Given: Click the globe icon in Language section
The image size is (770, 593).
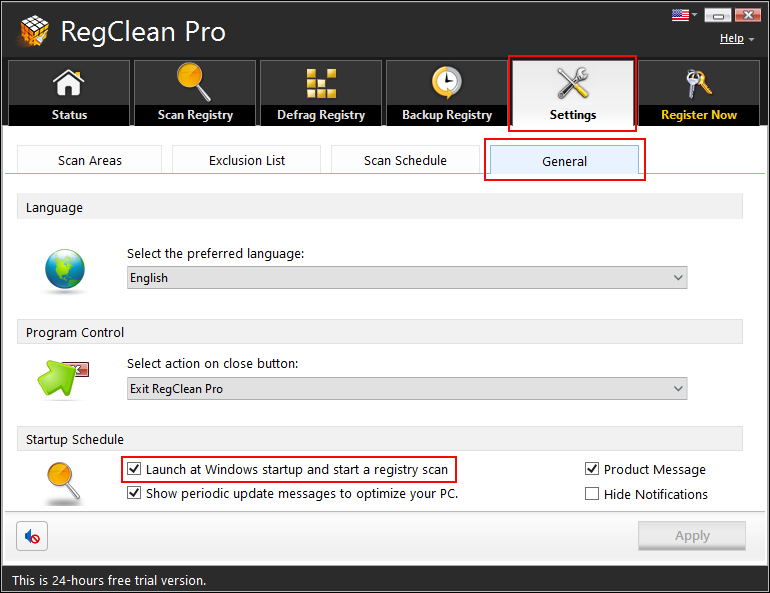Looking at the screenshot, I should pos(65,269).
